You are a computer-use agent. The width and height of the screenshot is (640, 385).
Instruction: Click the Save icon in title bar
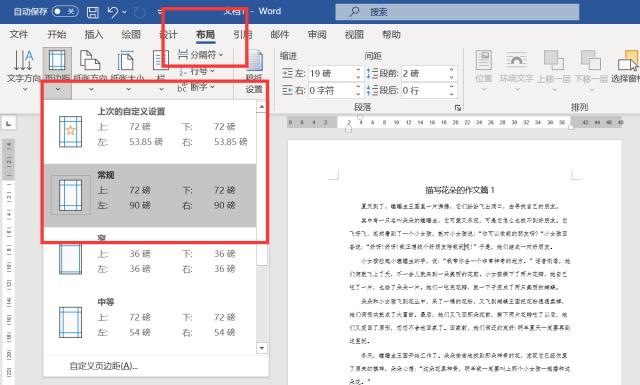[x=93, y=12]
